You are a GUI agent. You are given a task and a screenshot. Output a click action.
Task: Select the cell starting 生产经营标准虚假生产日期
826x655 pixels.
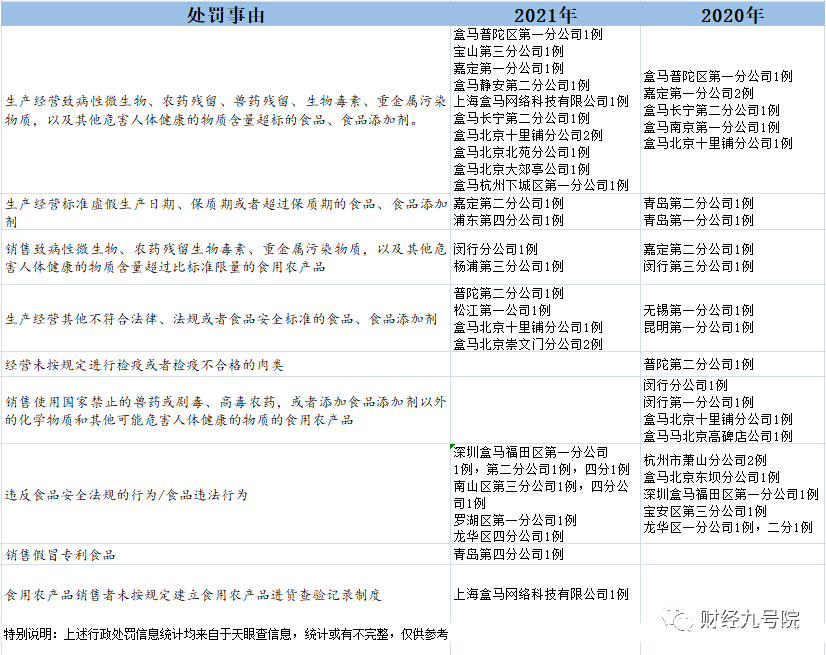click(x=225, y=212)
